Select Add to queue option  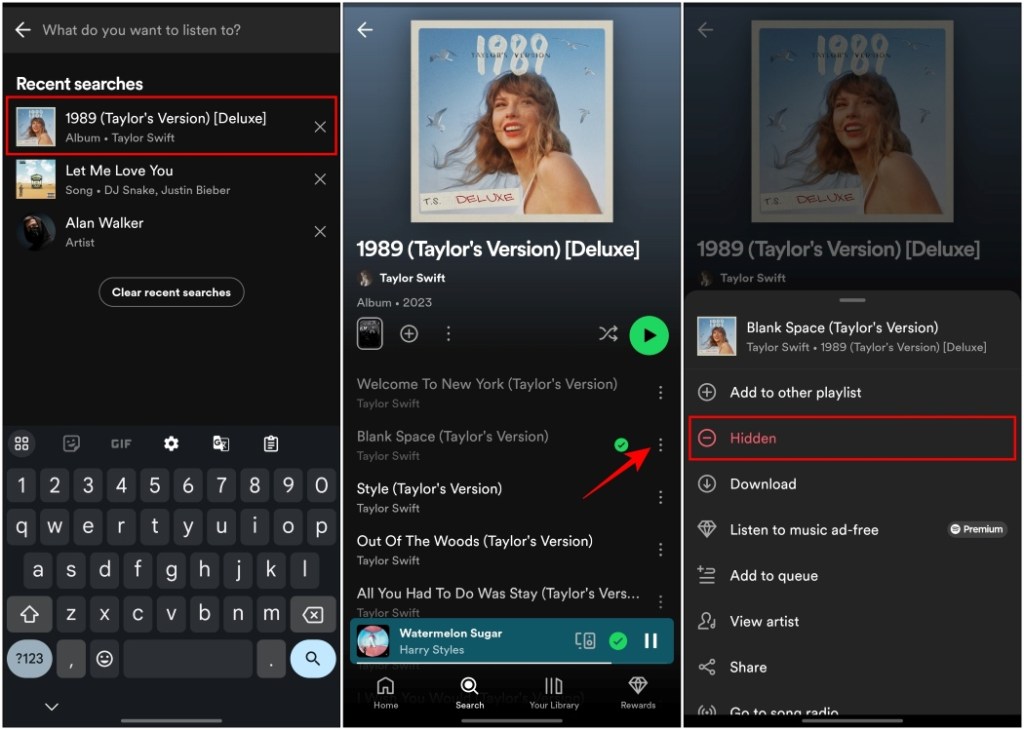[852, 575]
